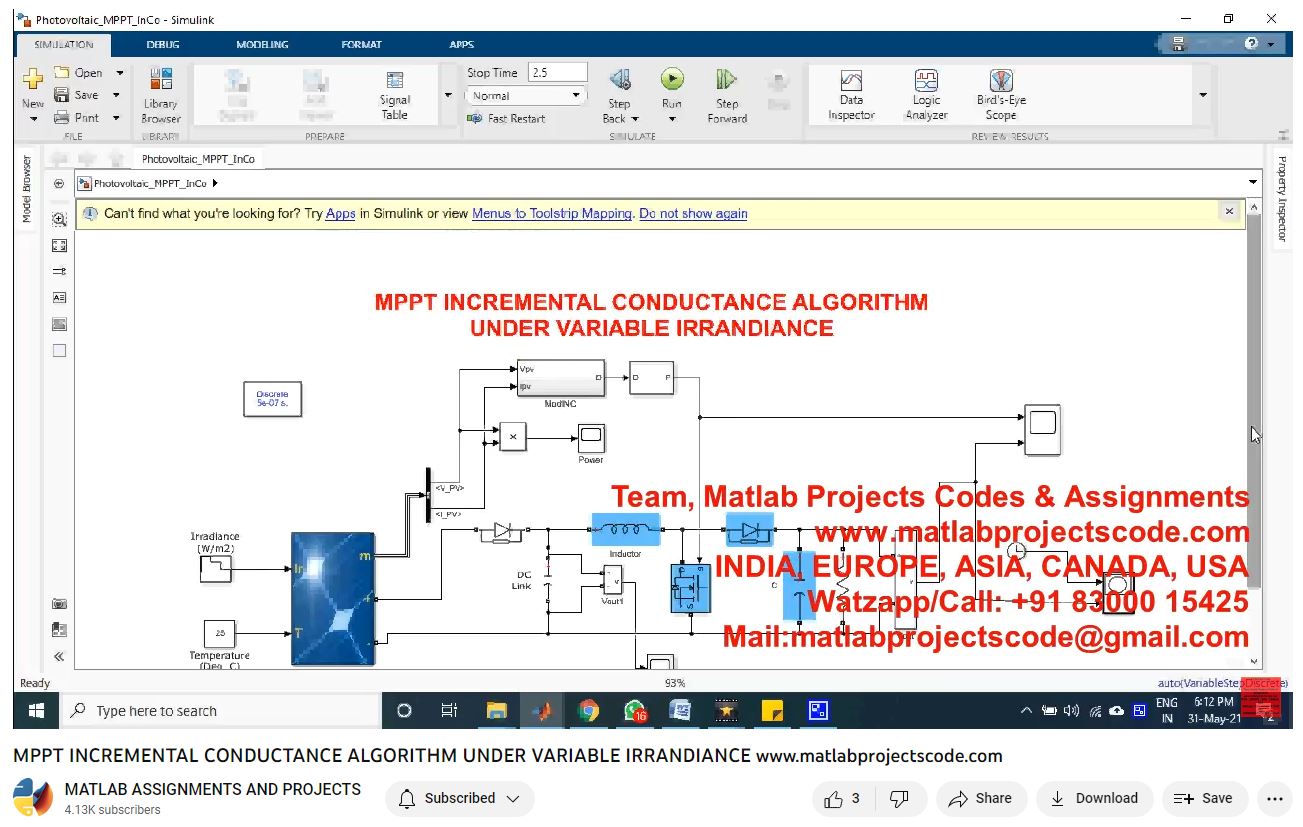The image size is (1303, 827).
Task: Open the Signal Table
Action: coord(395,95)
